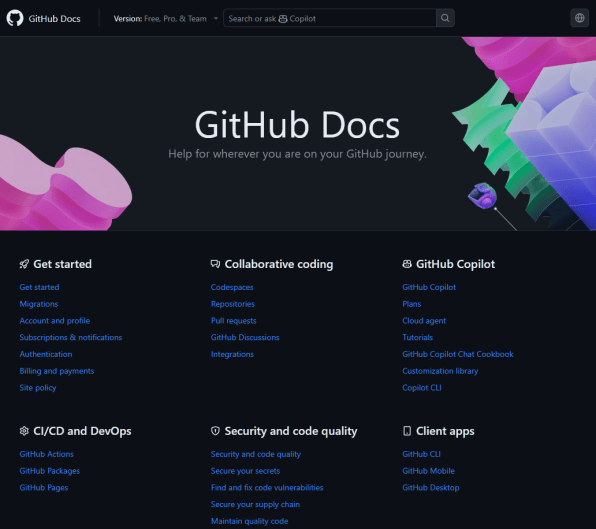Click the GitHub Octocat logo icon
Screen dimensions: 596x529
click(15, 18)
